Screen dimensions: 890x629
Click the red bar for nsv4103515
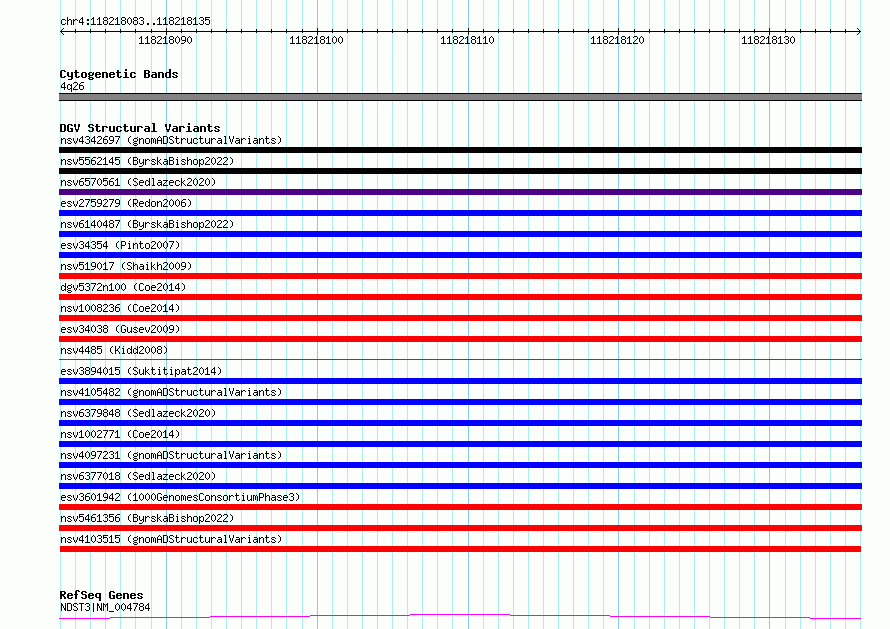pos(460,550)
